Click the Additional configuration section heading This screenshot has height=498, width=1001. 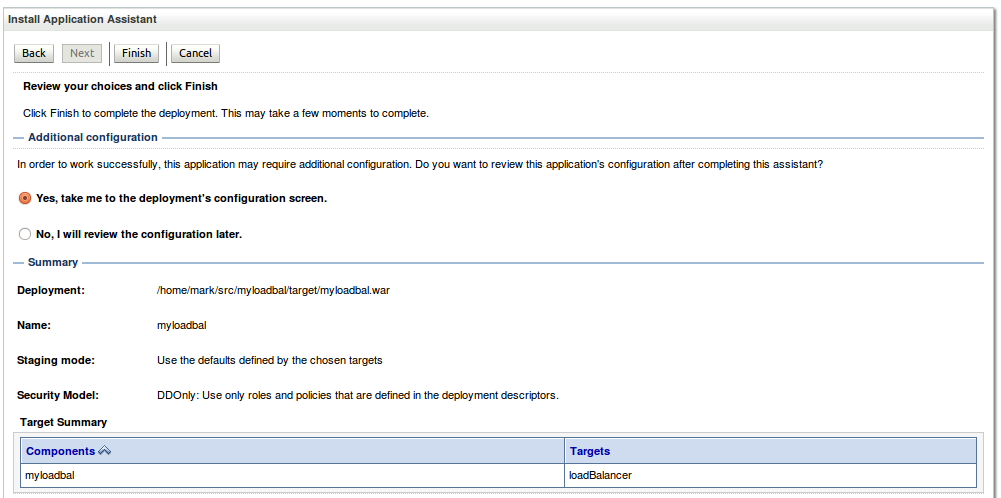[92, 137]
